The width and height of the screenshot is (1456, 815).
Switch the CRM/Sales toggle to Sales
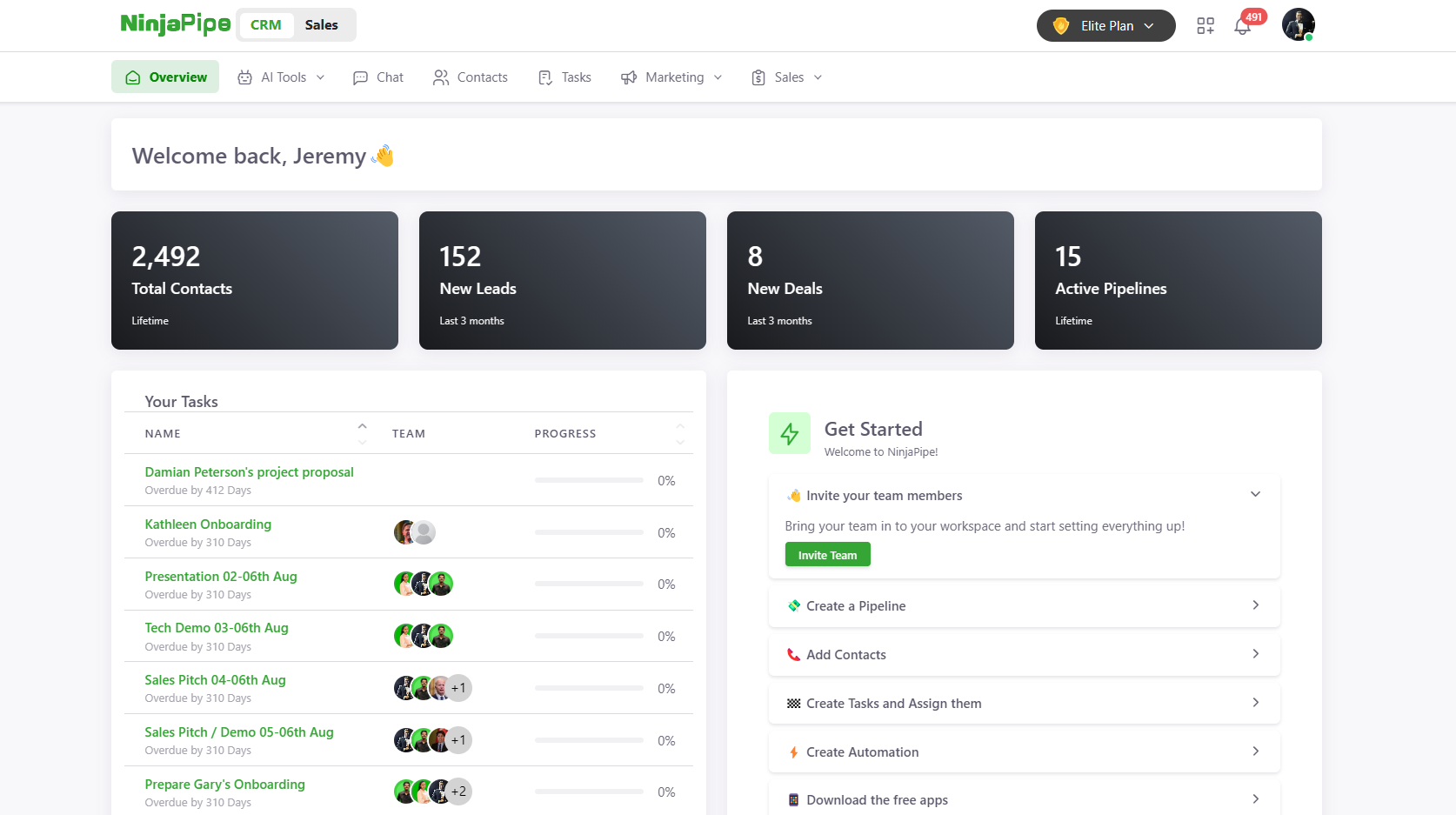(321, 25)
